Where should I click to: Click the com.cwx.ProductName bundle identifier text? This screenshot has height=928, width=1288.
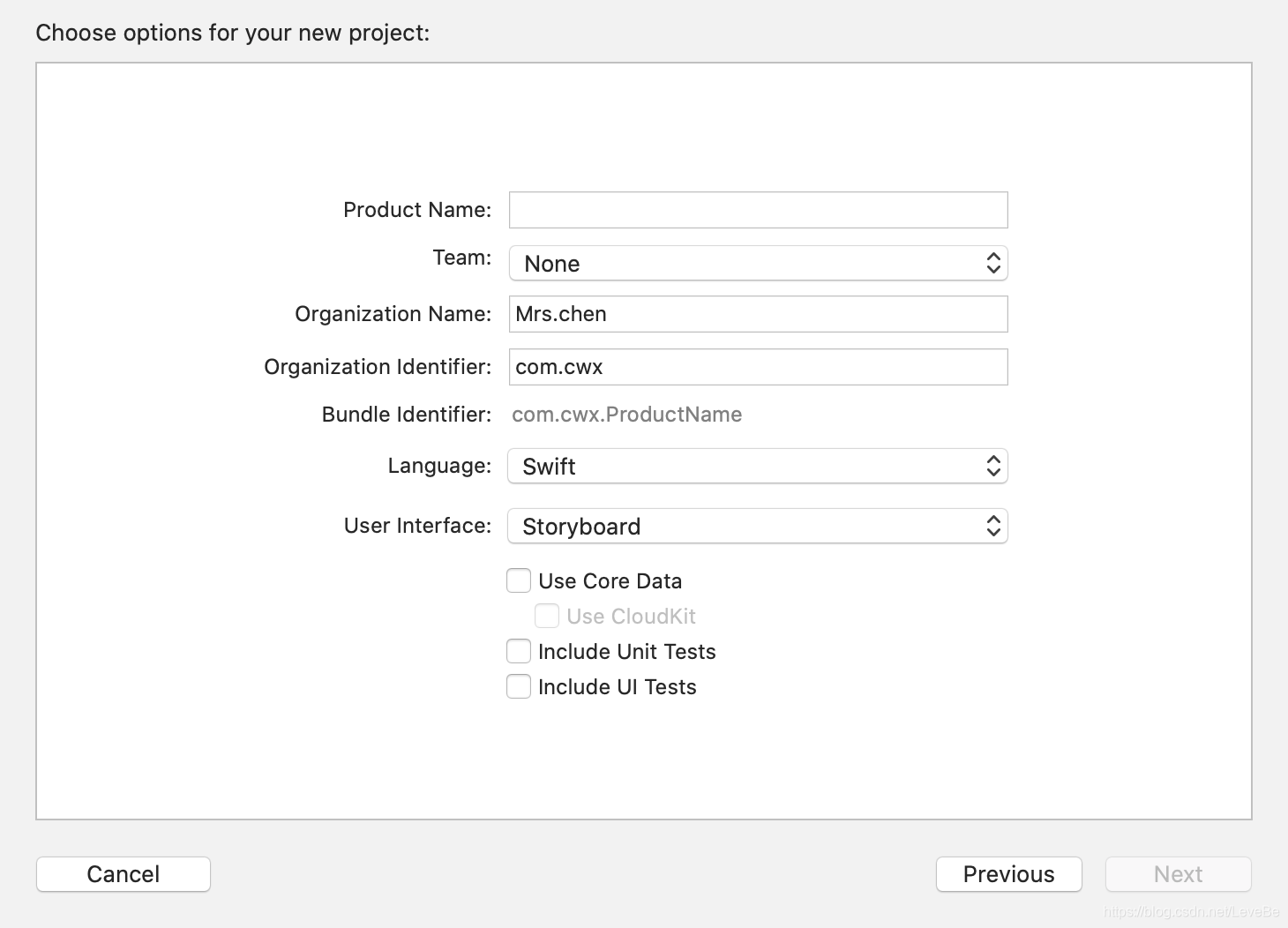626,415
